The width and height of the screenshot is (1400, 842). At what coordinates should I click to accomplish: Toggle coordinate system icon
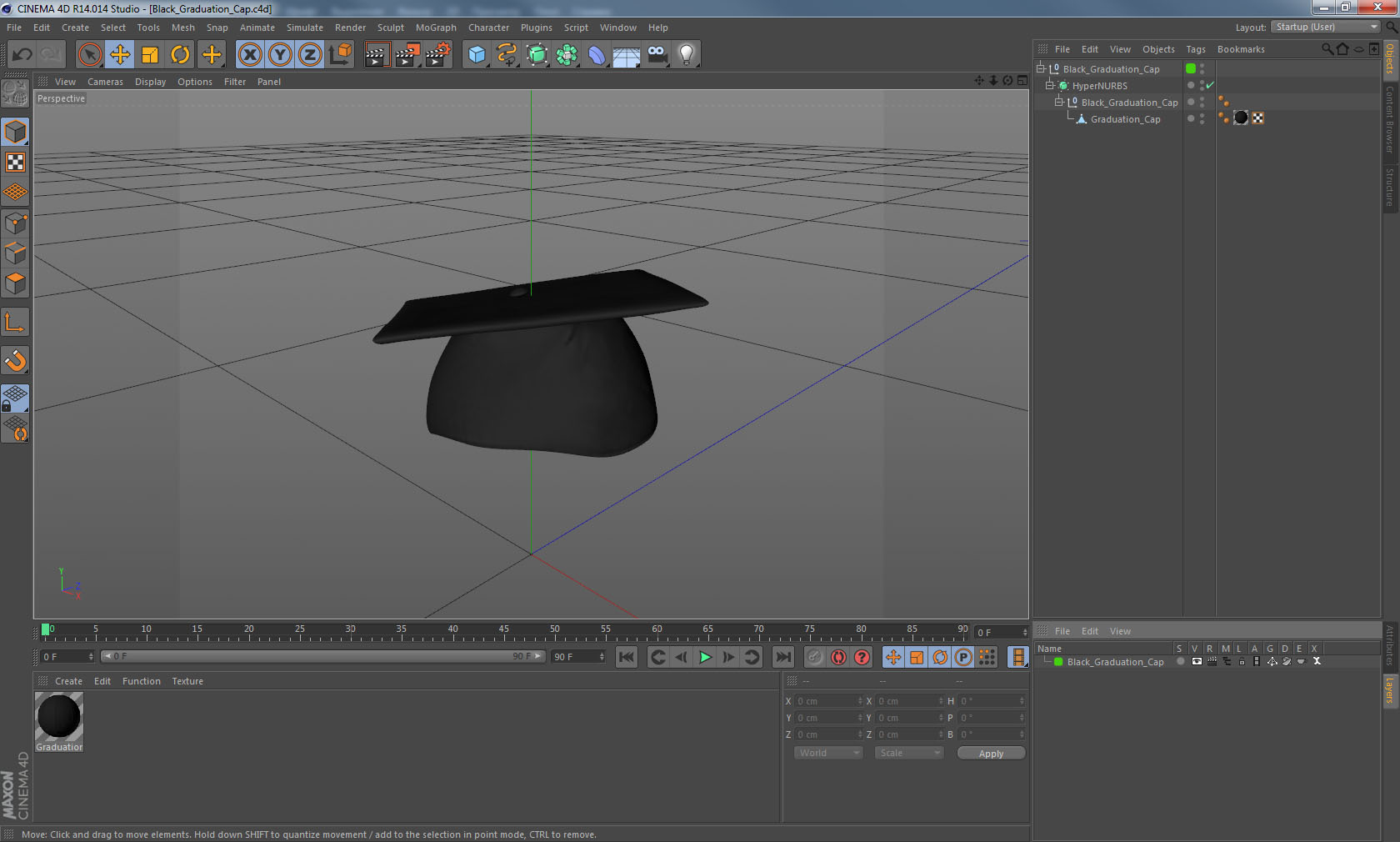click(x=340, y=55)
